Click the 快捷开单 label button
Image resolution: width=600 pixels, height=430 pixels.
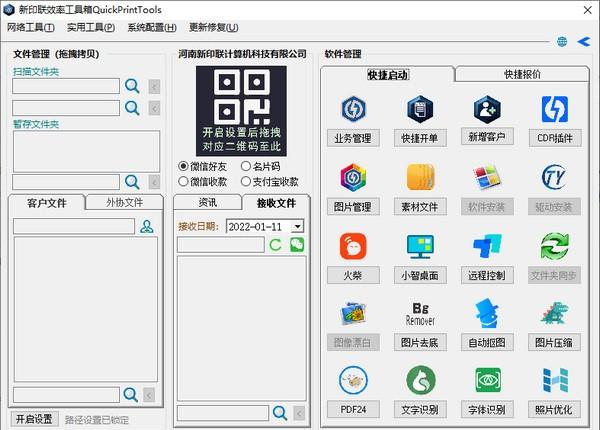(420, 138)
